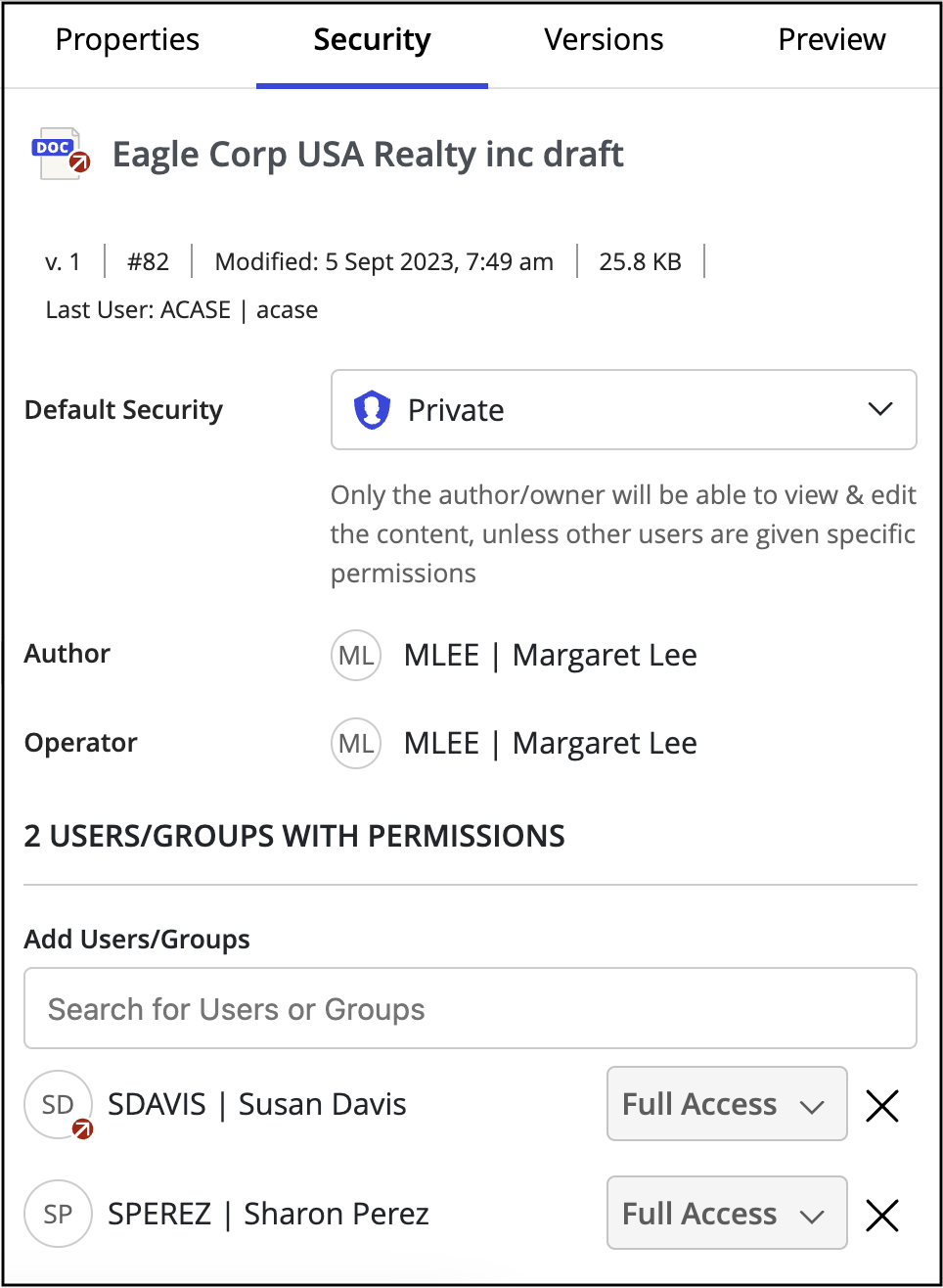
Task: Click Susan Davis's SD avatar
Action: tap(59, 1104)
